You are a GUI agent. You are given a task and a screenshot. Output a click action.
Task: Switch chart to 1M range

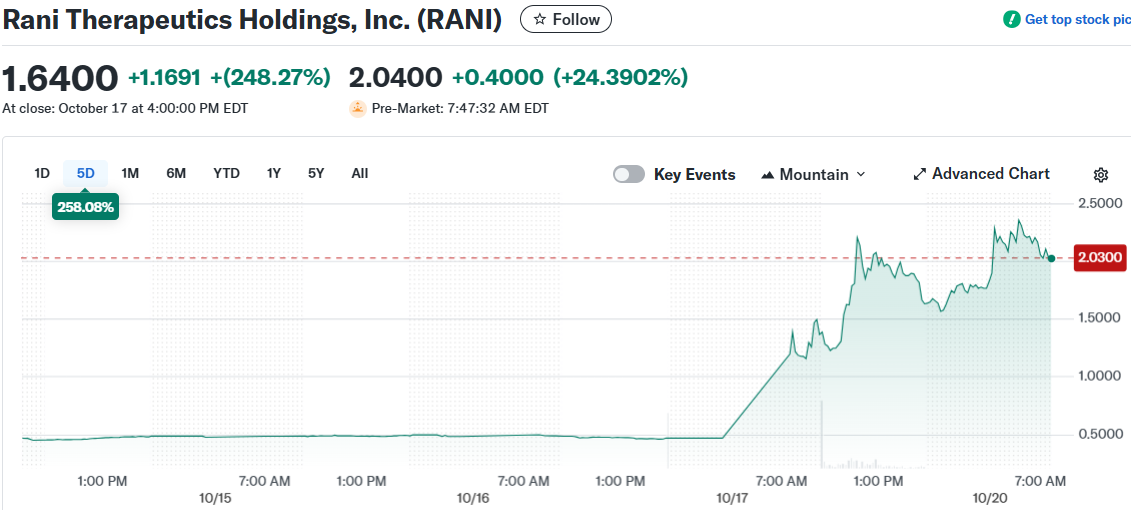130,173
